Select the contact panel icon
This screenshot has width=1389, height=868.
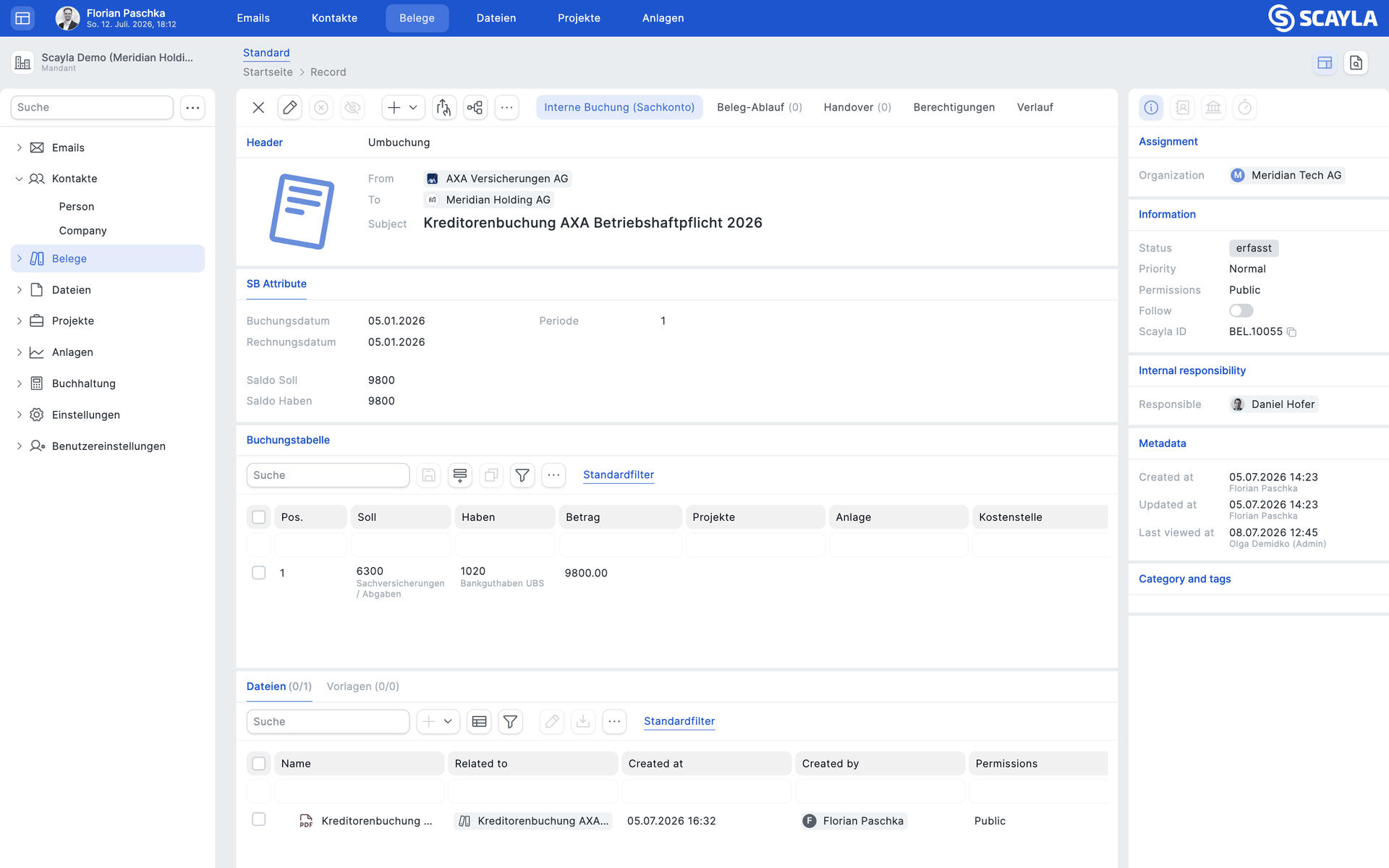(1183, 108)
